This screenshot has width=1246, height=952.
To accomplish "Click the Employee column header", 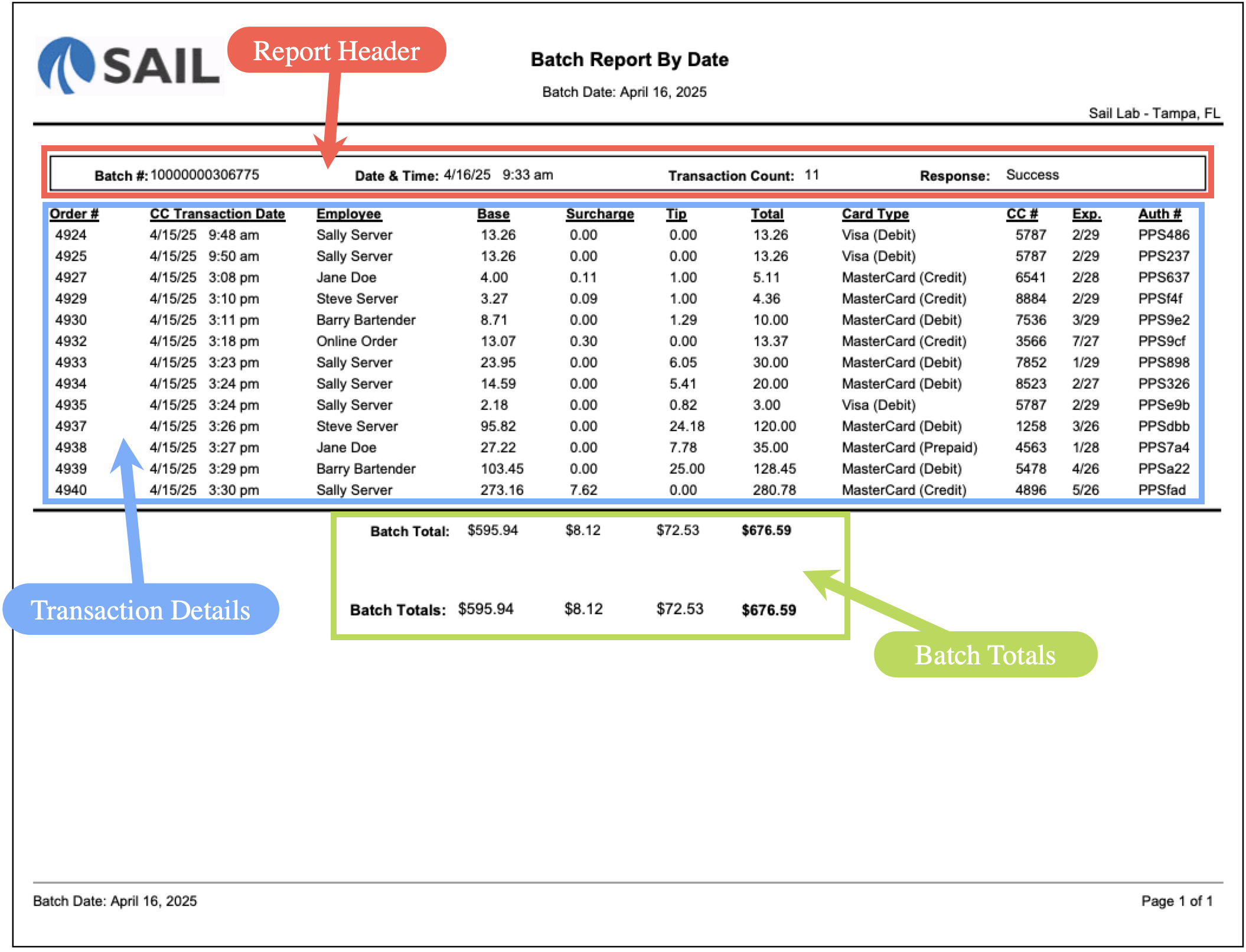I will [x=348, y=214].
